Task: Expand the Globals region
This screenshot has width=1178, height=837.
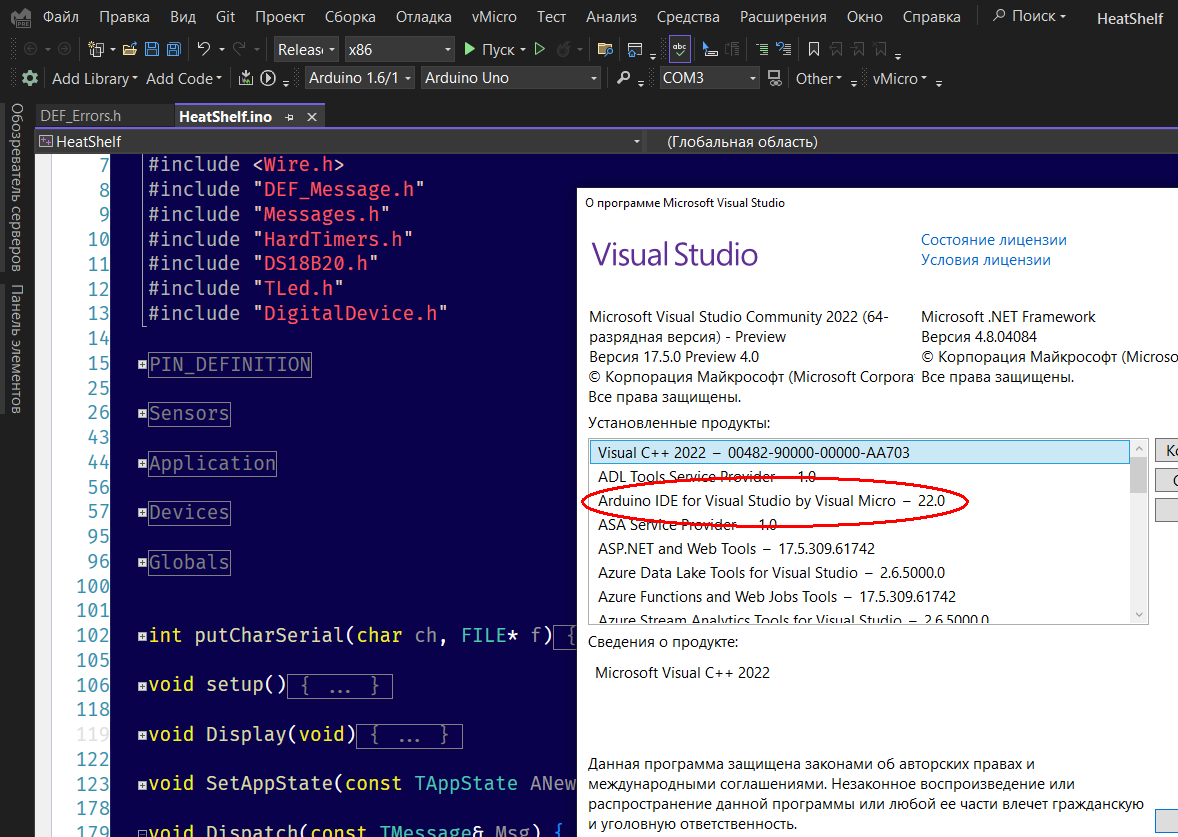Action: coord(142,562)
